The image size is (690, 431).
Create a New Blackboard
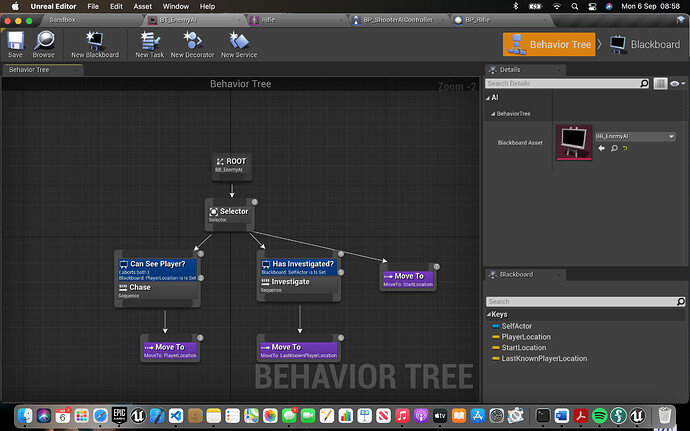tap(95, 44)
